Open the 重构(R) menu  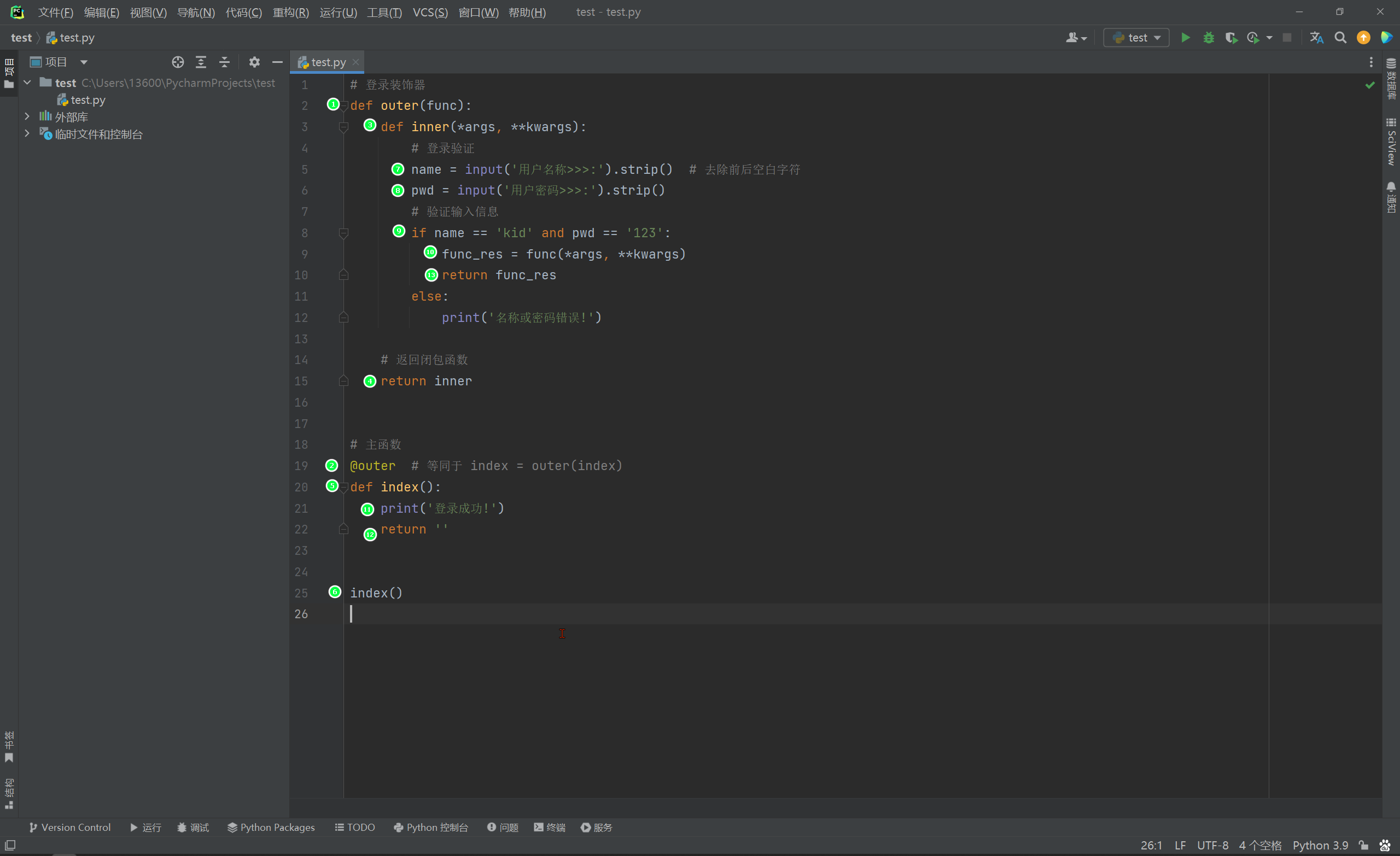(290, 12)
